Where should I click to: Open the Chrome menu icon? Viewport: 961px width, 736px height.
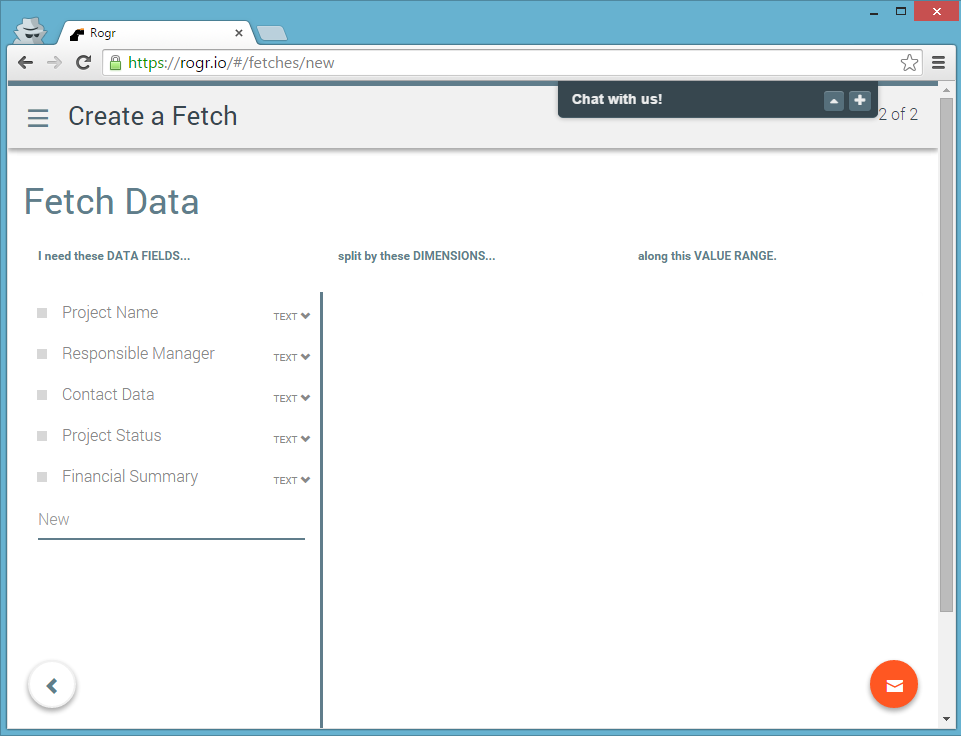click(x=938, y=62)
